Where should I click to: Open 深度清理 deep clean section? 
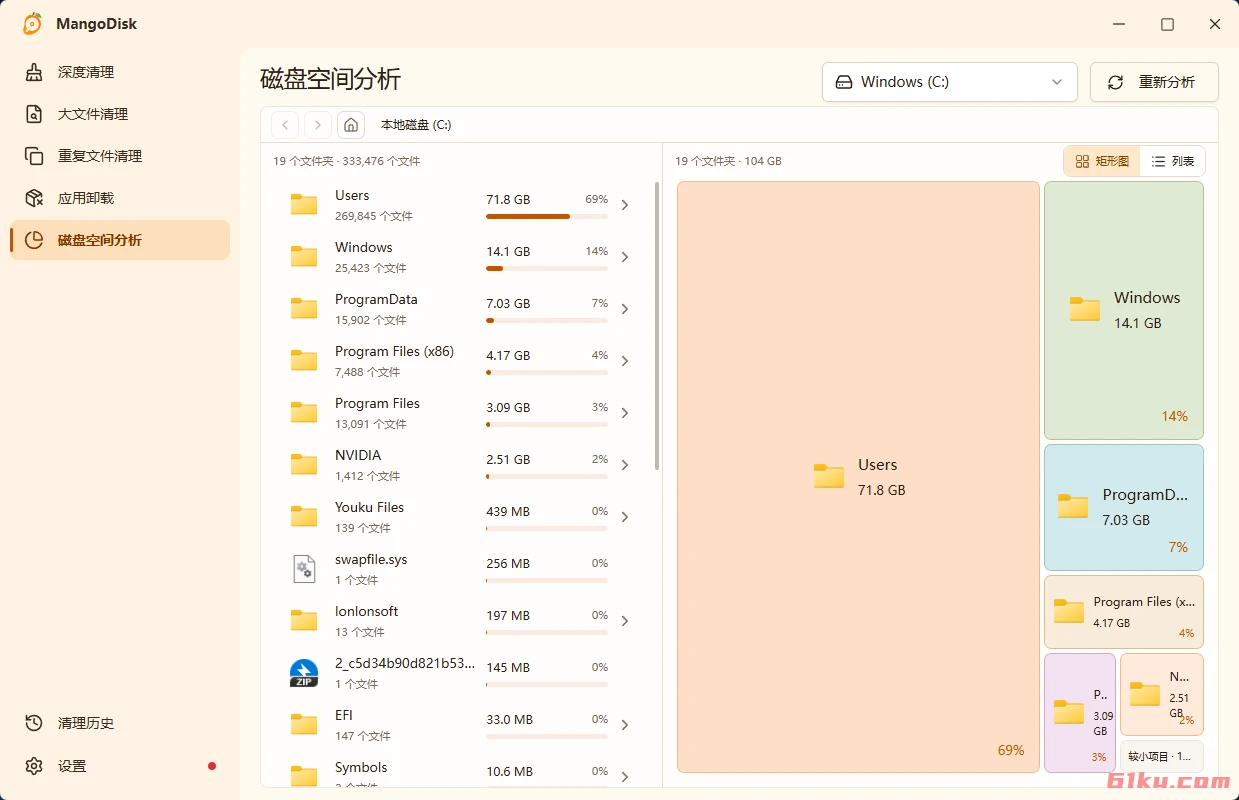pos(120,72)
